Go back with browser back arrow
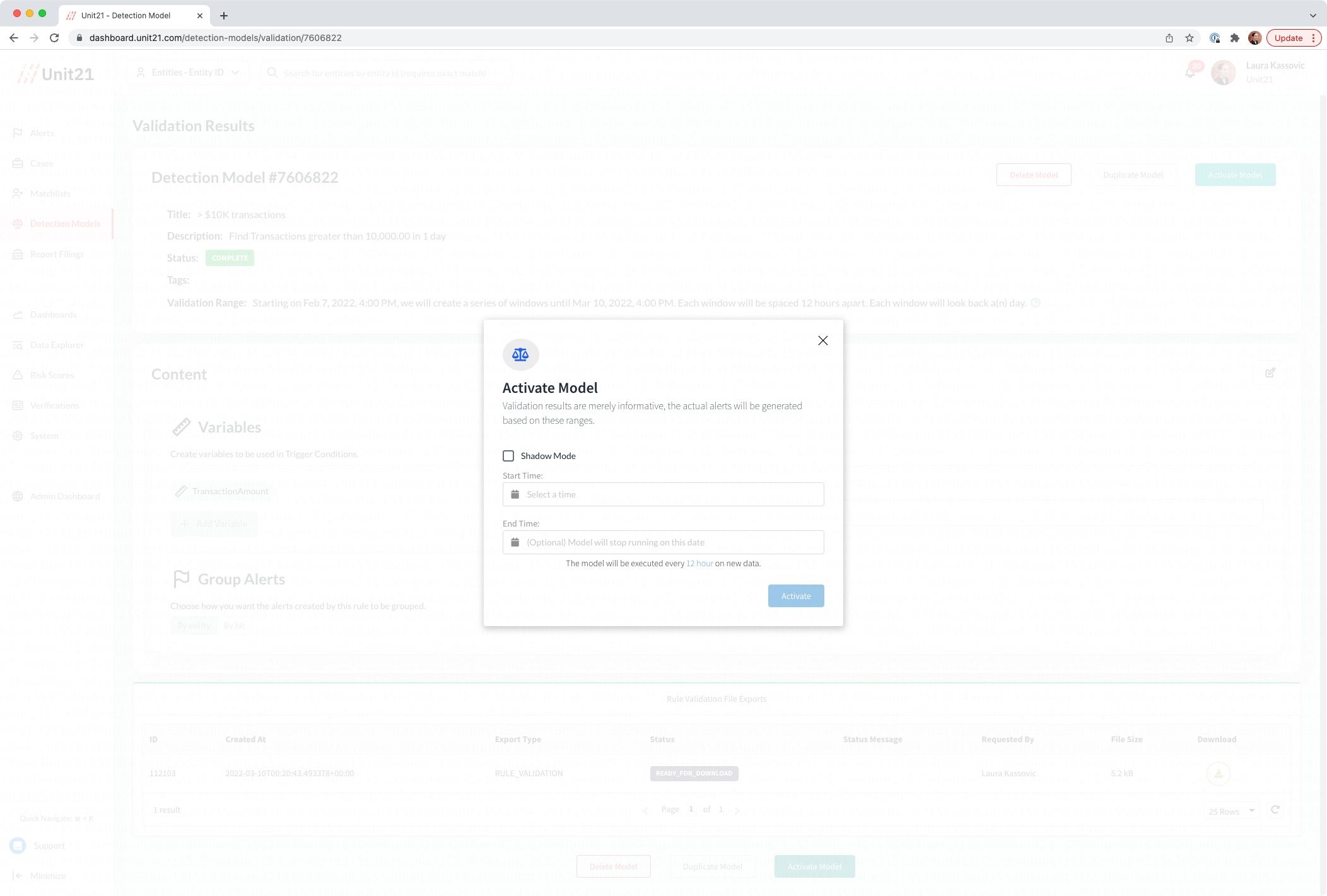The height and width of the screenshot is (896, 1327). click(14, 38)
